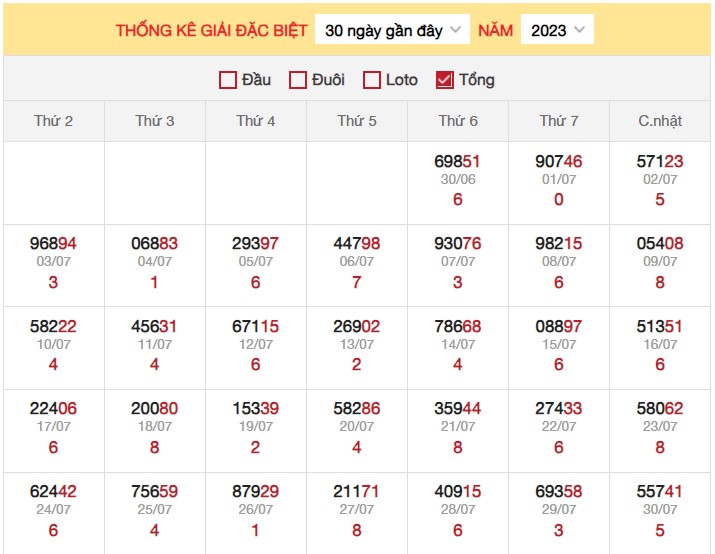Enable the Đầu checkbox
Screen dimensions: 715x554
pyautogui.click(x=228, y=80)
